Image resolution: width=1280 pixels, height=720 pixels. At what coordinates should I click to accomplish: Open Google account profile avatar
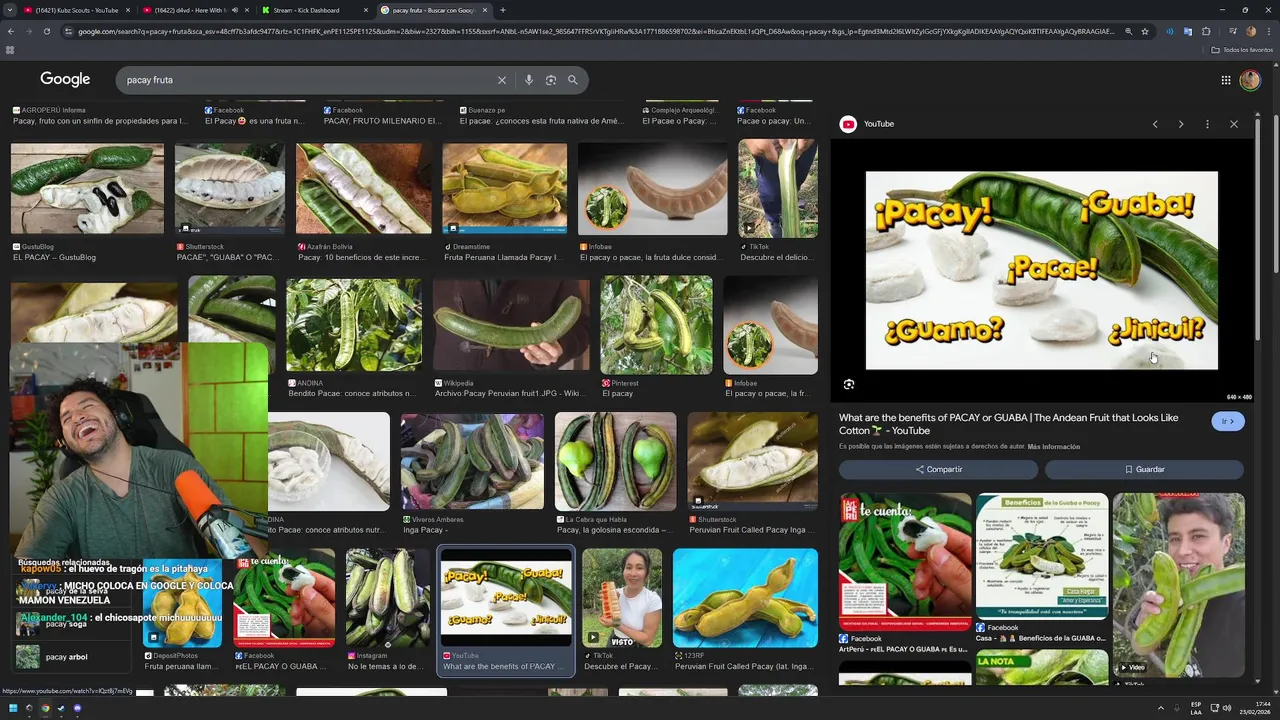click(1250, 80)
